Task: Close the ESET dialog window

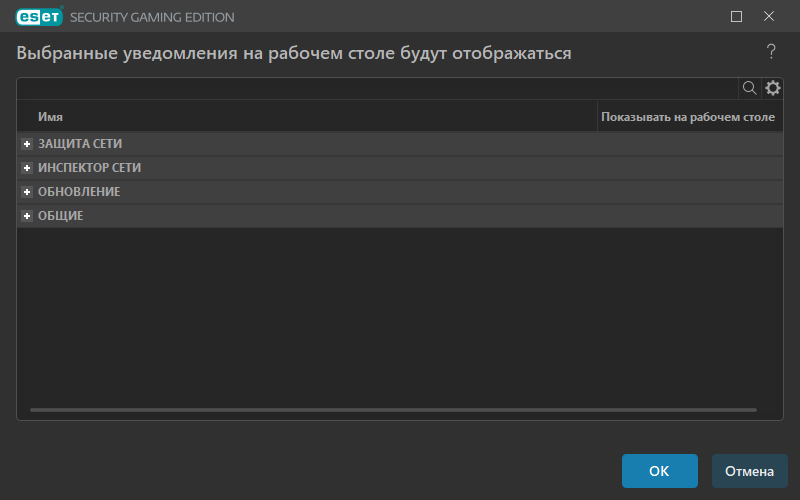Action: 769,17
